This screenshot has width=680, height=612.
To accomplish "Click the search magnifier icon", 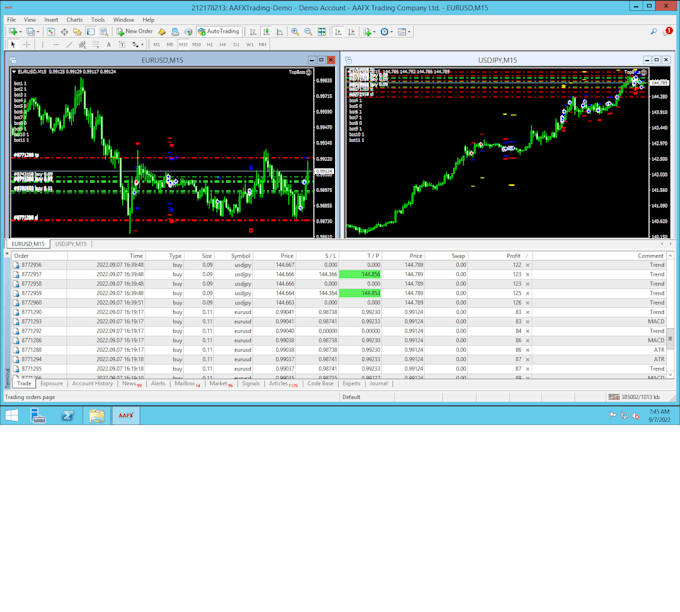I will coord(654,31).
